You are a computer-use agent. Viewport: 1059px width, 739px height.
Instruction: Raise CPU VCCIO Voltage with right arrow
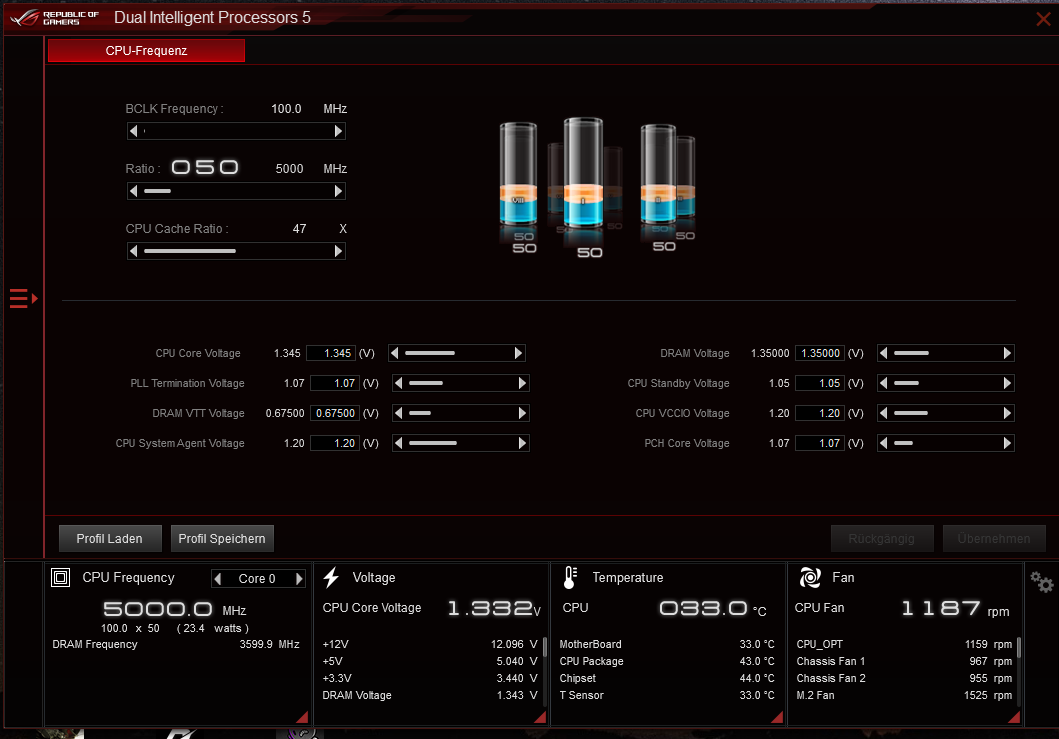click(1007, 413)
